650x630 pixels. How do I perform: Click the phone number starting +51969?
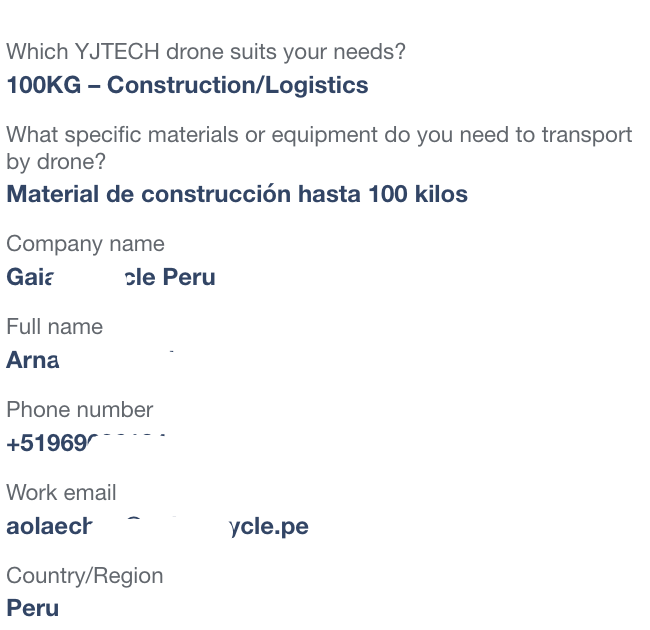point(86,443)
